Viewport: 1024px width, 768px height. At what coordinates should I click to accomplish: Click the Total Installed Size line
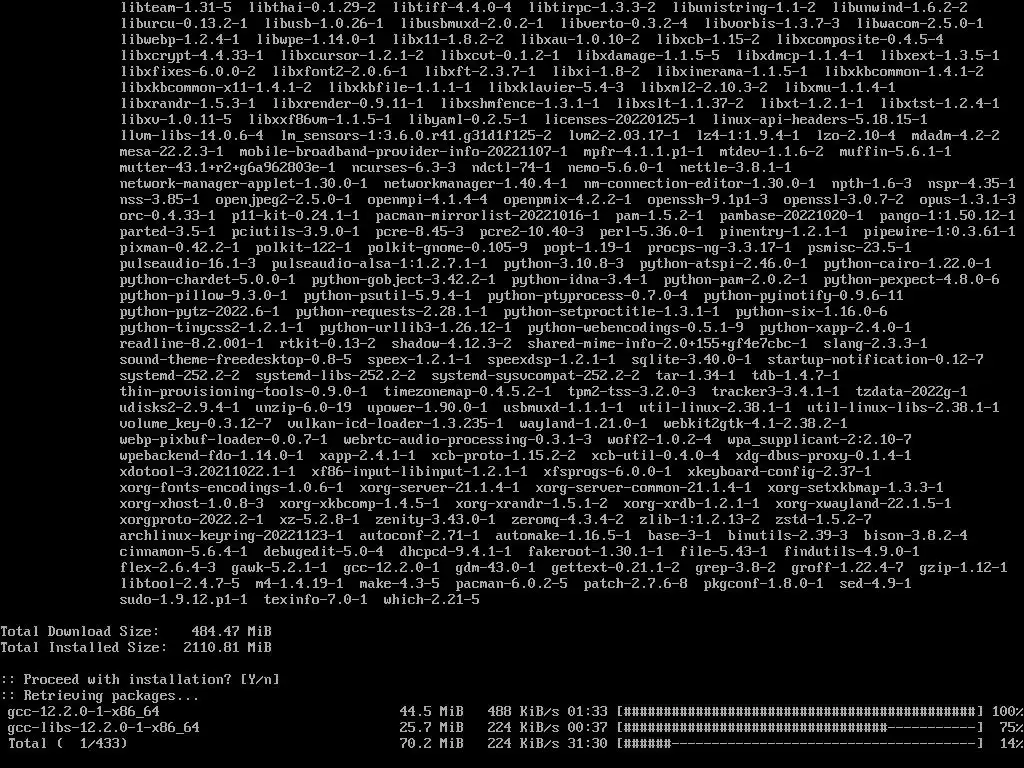point(136,647)
